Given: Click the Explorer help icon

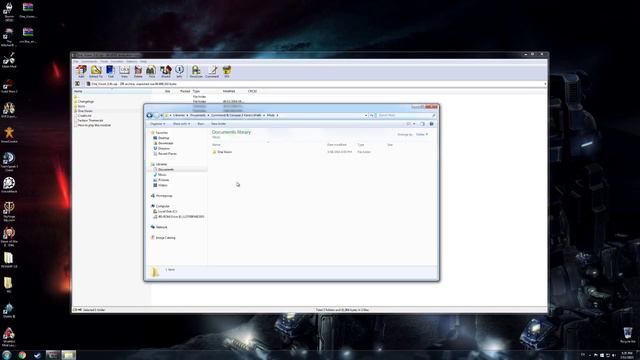Looking at the screenshot, I should tap(431, 124).
